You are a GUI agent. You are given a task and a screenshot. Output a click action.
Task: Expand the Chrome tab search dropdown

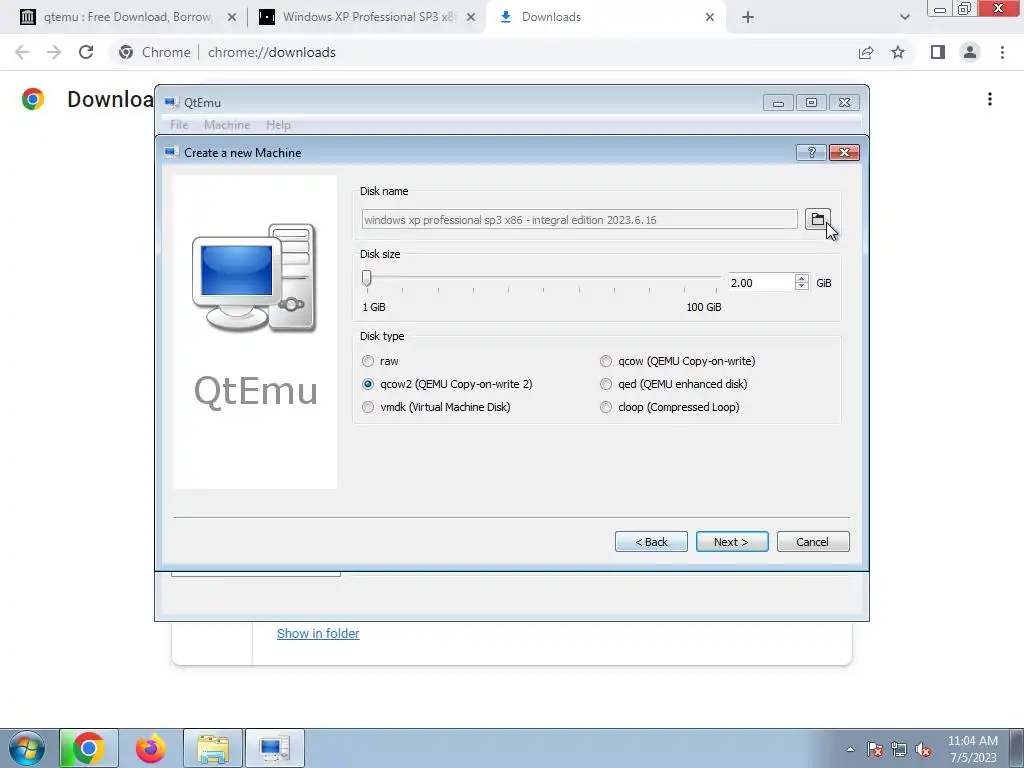point(904,17)
